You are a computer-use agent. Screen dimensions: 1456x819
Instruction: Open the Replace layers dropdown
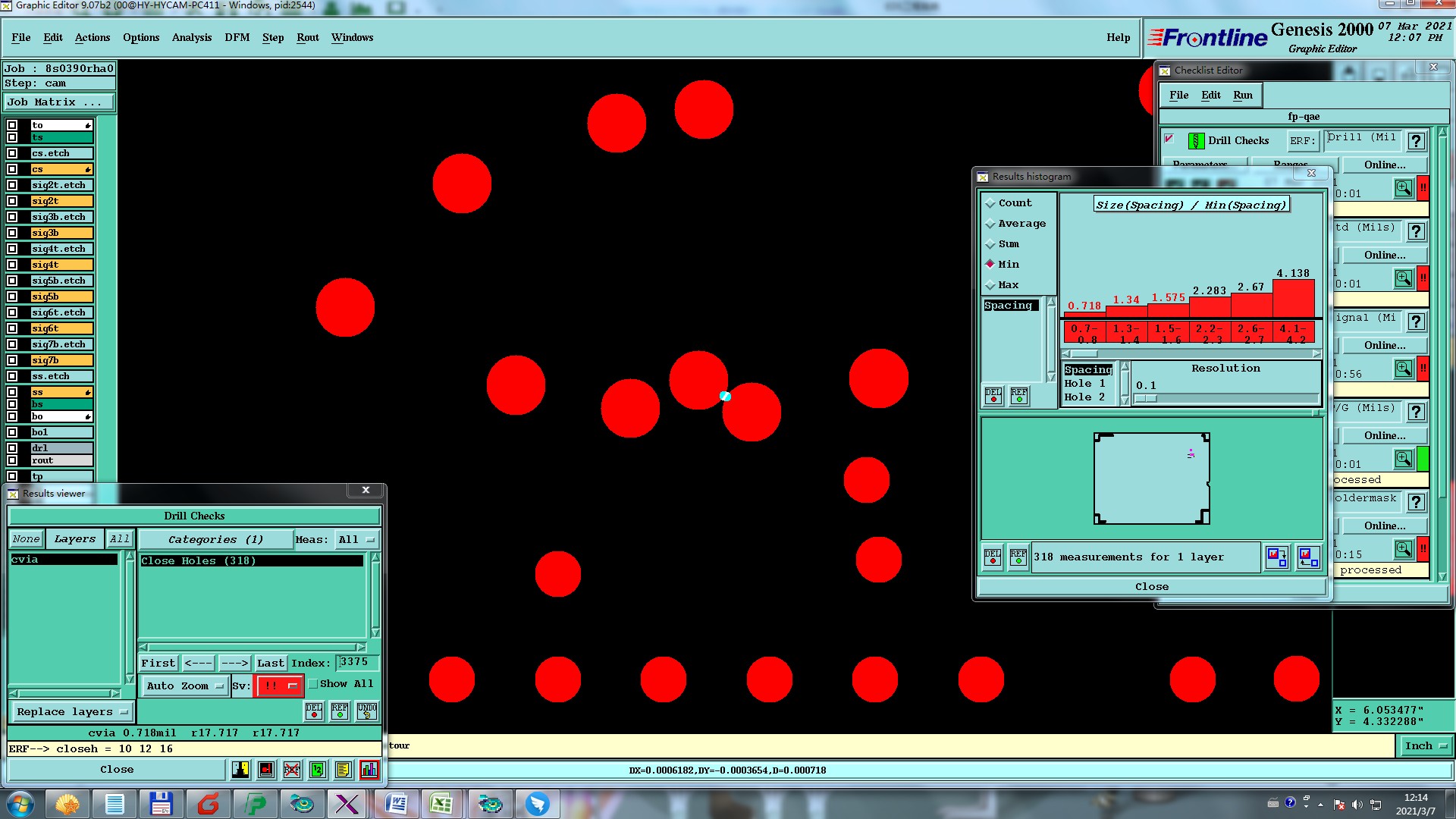point(72,712)
